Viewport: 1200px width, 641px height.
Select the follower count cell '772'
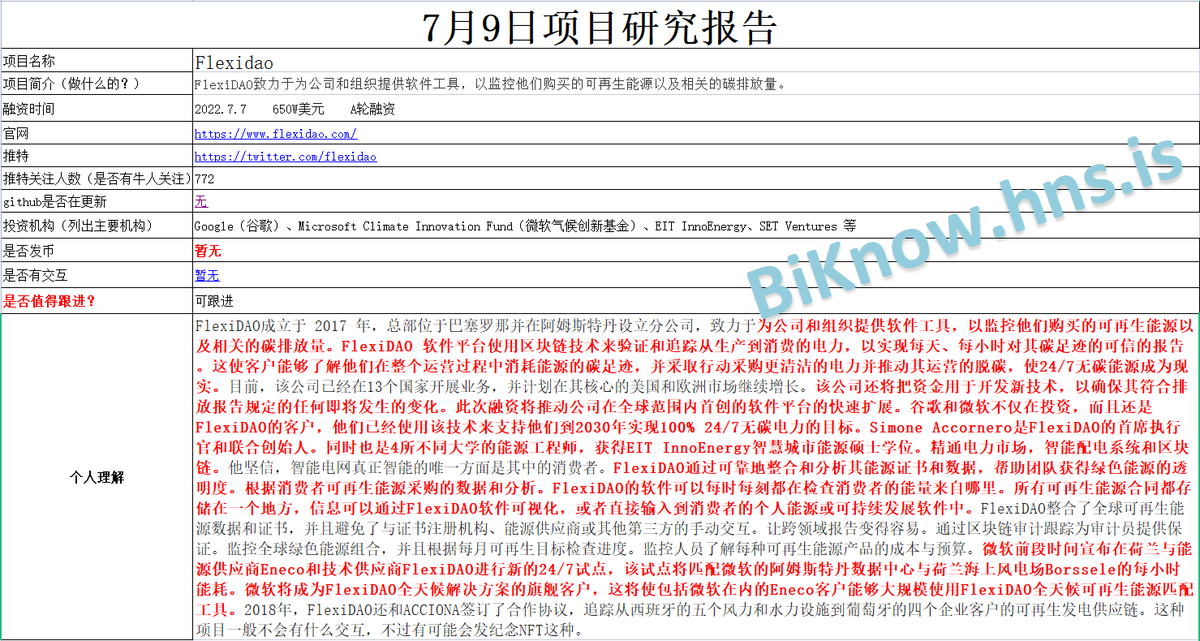click(x=694, y=180)
